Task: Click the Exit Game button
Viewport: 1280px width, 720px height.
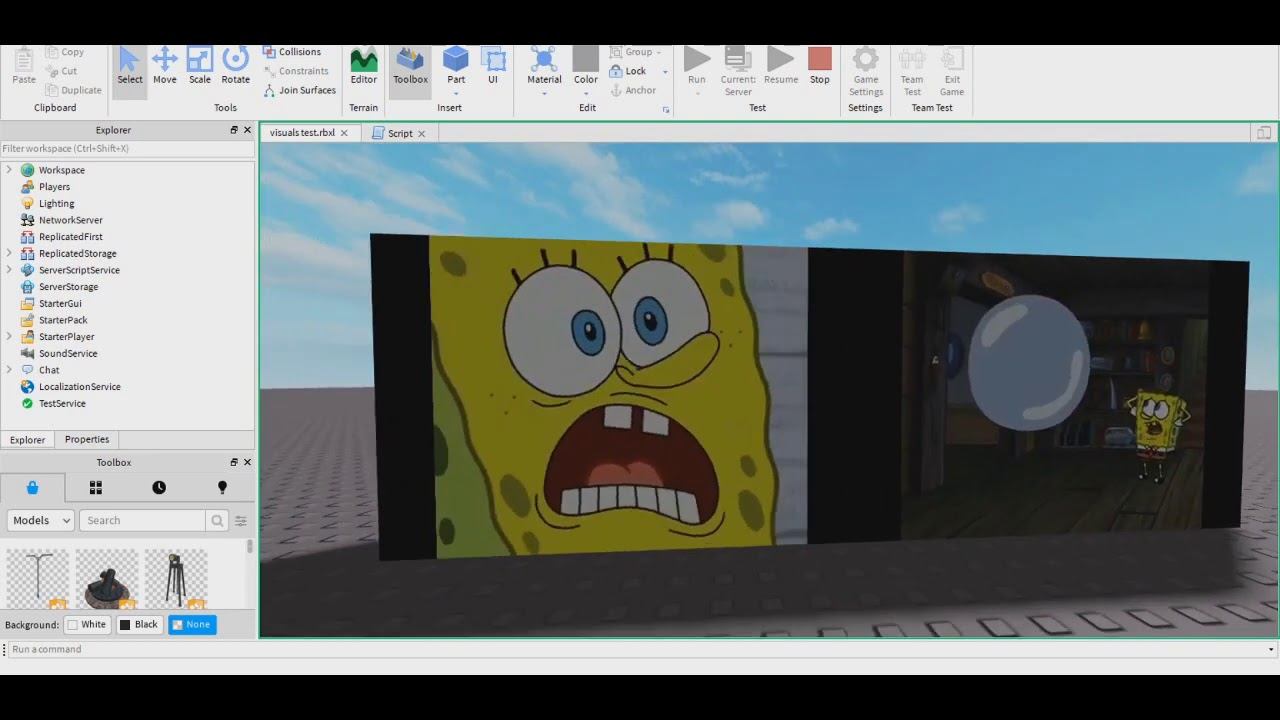Action: tap(952, 71)
